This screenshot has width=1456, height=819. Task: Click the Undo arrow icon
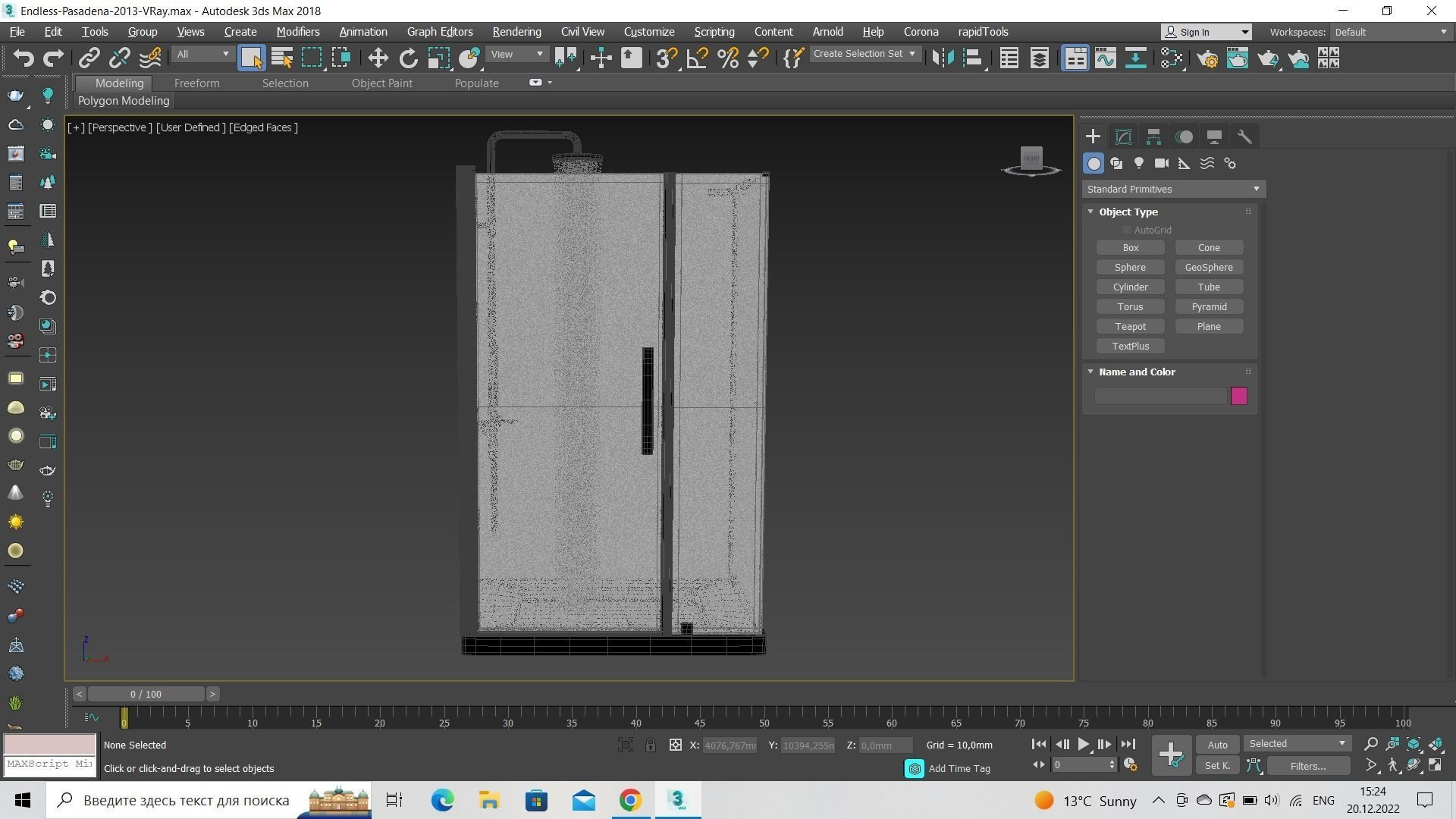pyautogui.click(x=24, y=58)
